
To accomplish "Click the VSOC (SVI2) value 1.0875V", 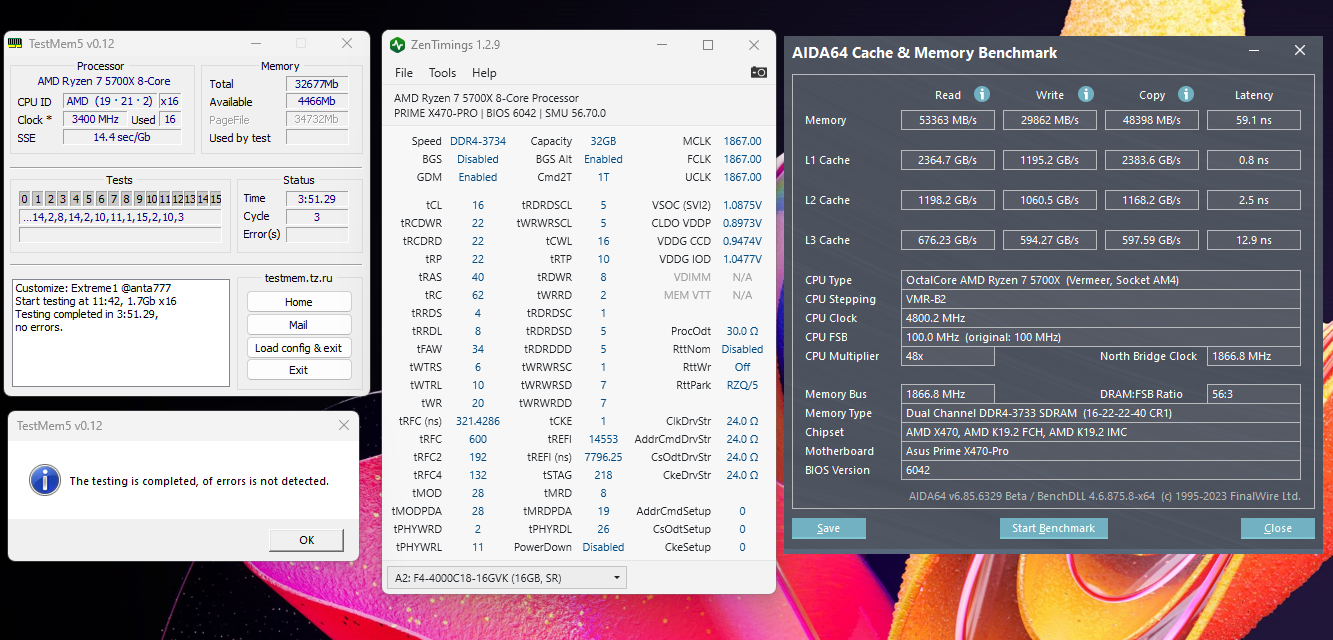I will (x=742, y=205).
